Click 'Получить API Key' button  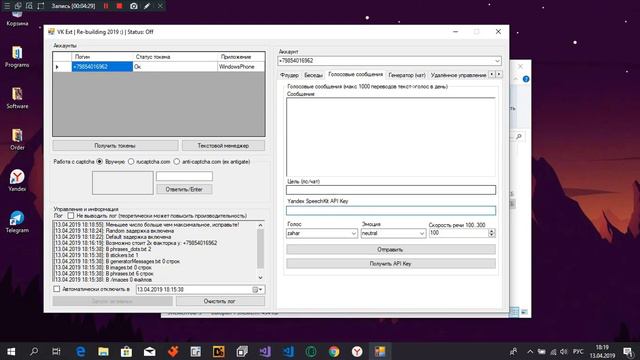[x=391, y=264]
